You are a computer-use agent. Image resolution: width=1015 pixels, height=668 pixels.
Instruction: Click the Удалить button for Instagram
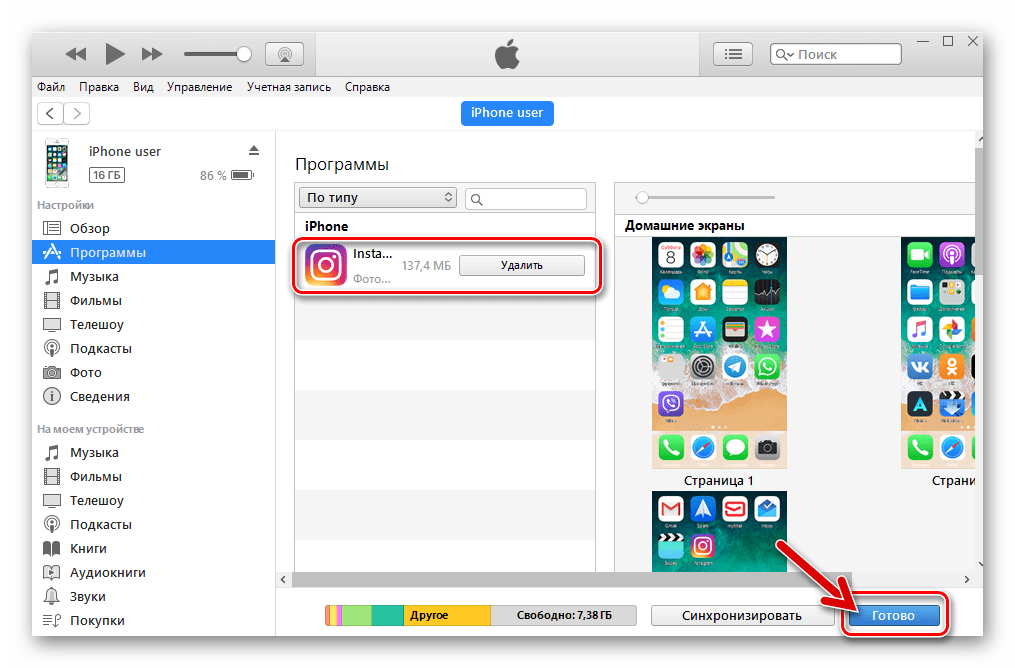522,265
